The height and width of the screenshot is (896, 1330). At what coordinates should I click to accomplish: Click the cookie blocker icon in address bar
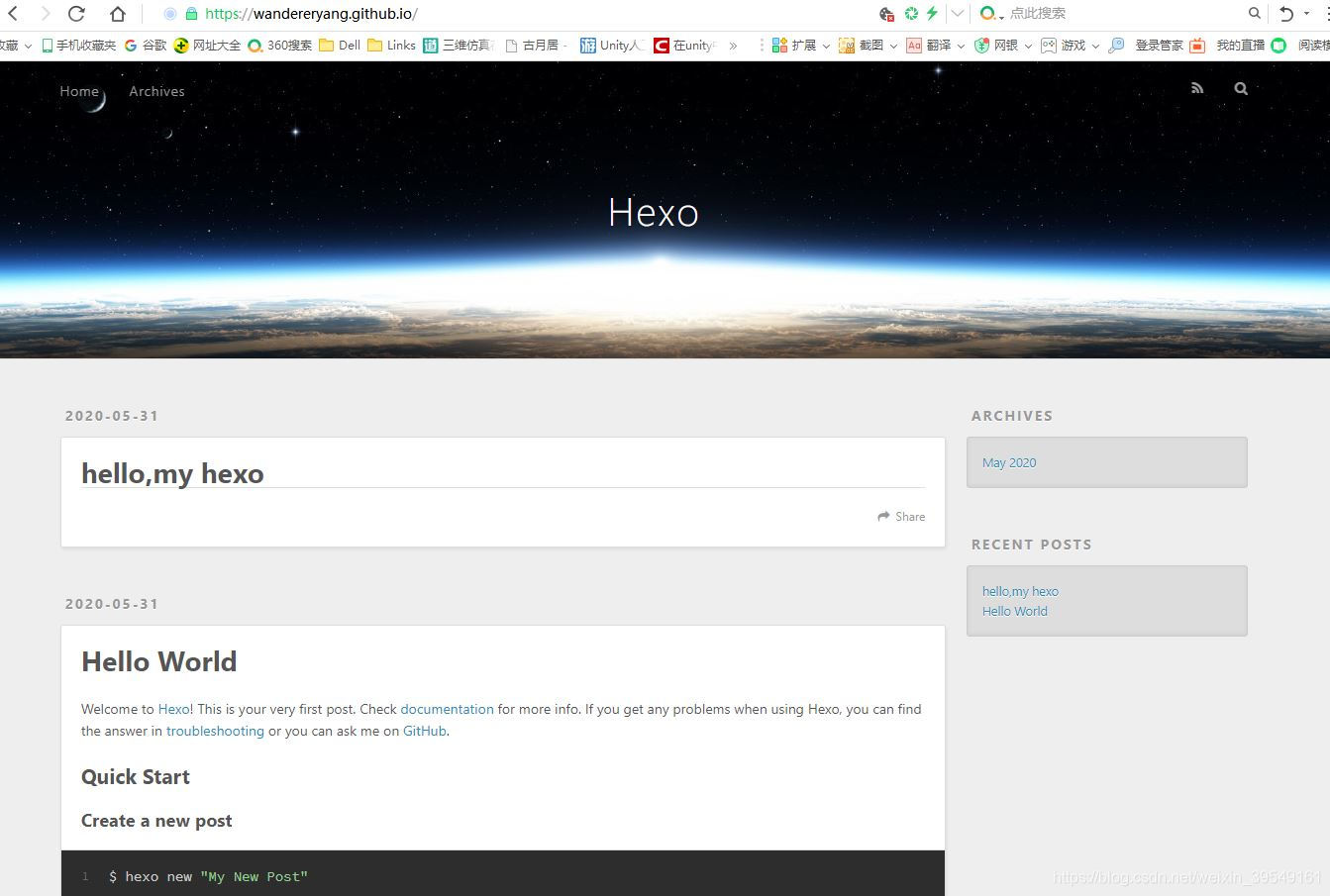[x=886, y=14]
